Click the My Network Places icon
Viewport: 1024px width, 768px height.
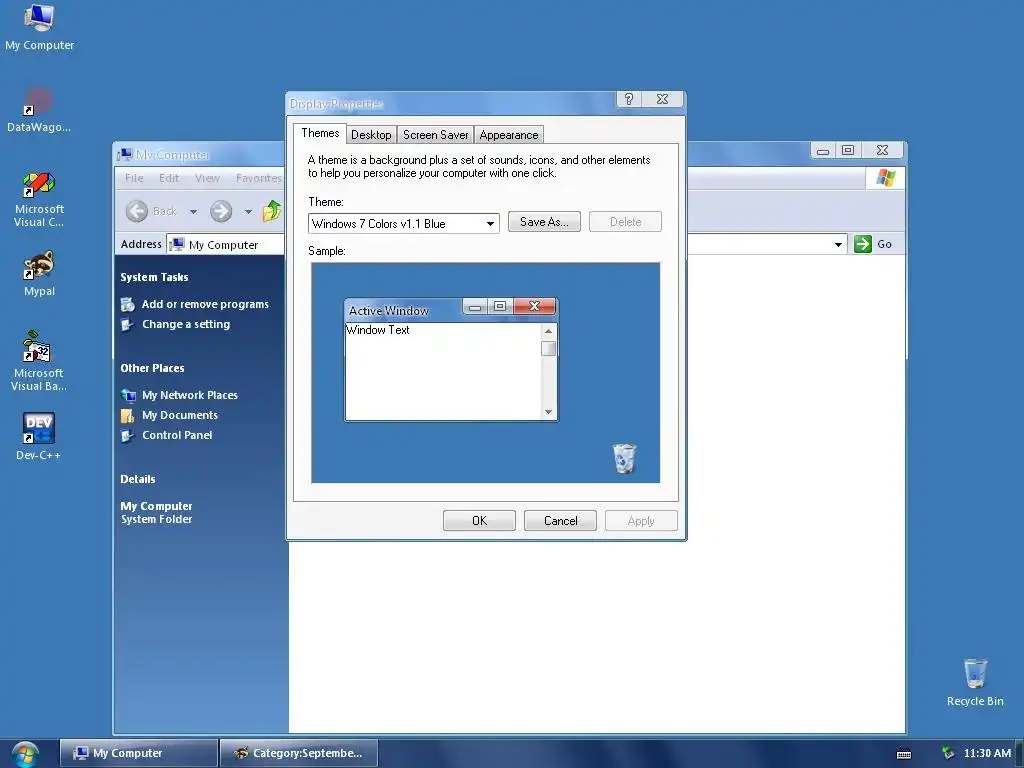(128, 395)
